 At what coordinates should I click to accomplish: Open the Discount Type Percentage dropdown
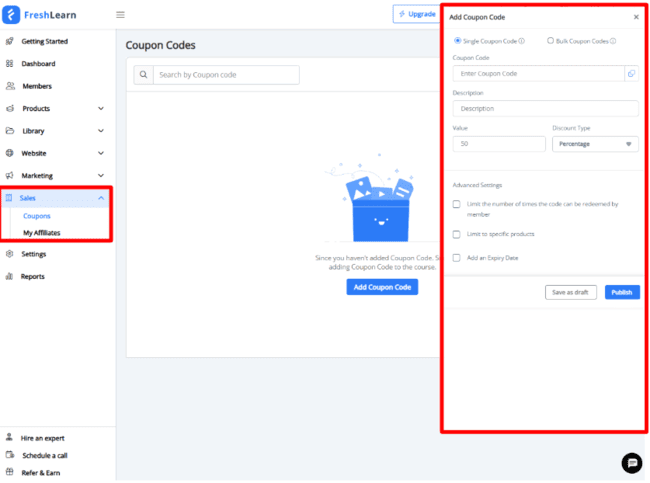click(x=595, y=144)
